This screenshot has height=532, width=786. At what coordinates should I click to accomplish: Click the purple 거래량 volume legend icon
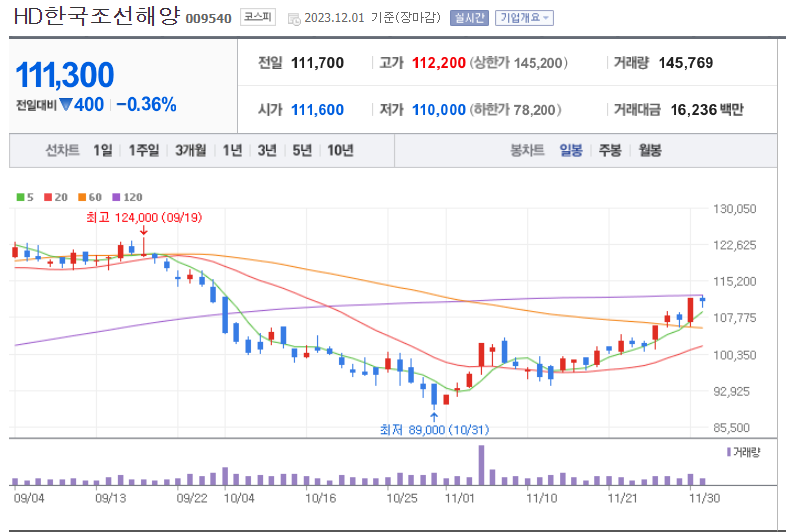tap(729, 452)
